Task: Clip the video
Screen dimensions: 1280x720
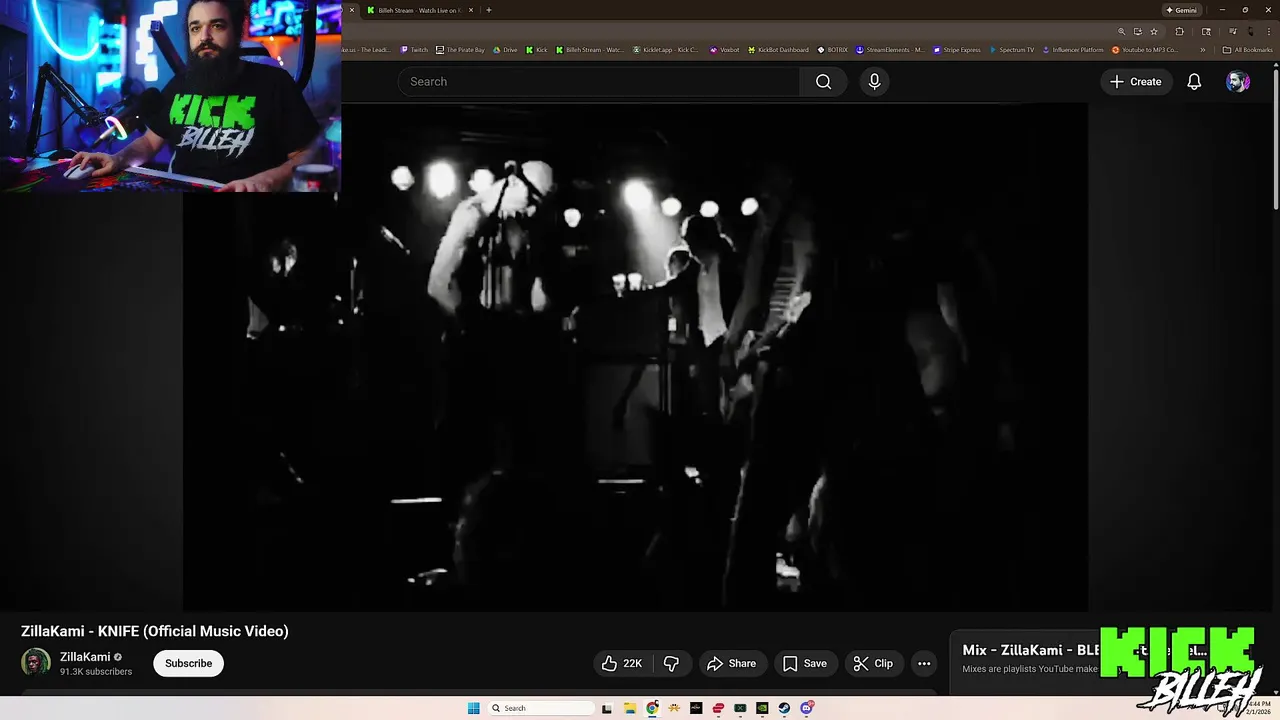Action: click(873, 663)
